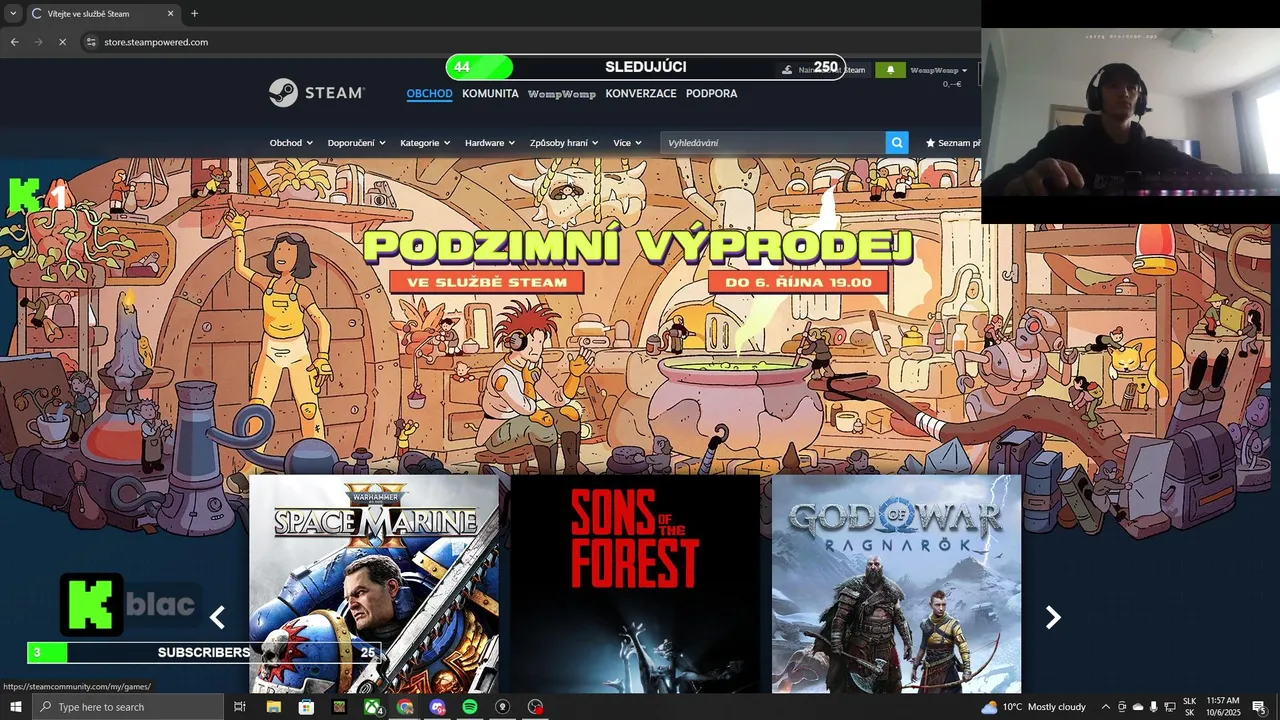Open the Xbox app on the taskbar
Viewport: 1280px width, 720px height.
click(372, 707)
